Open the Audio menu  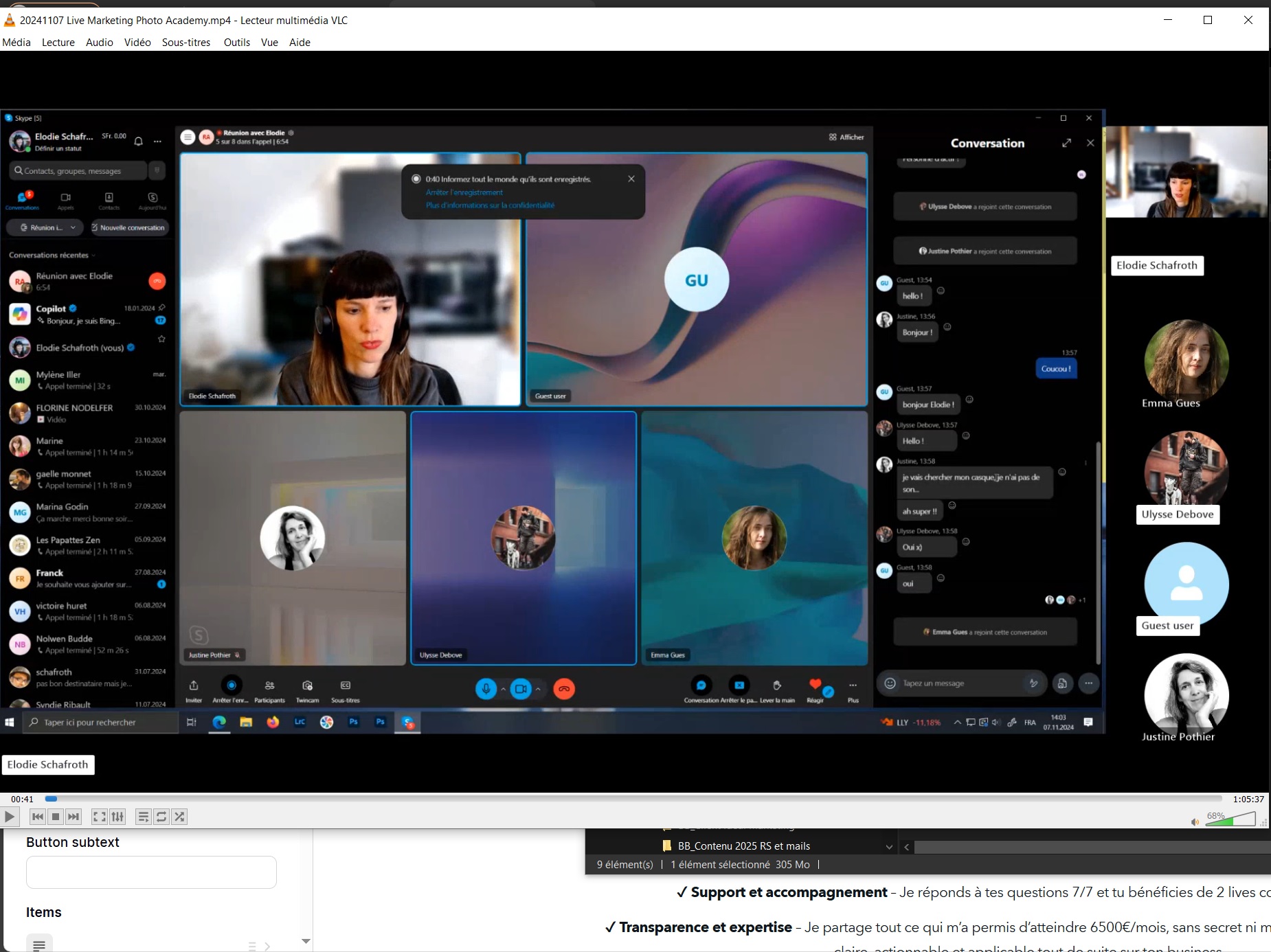tap(100, 43)
